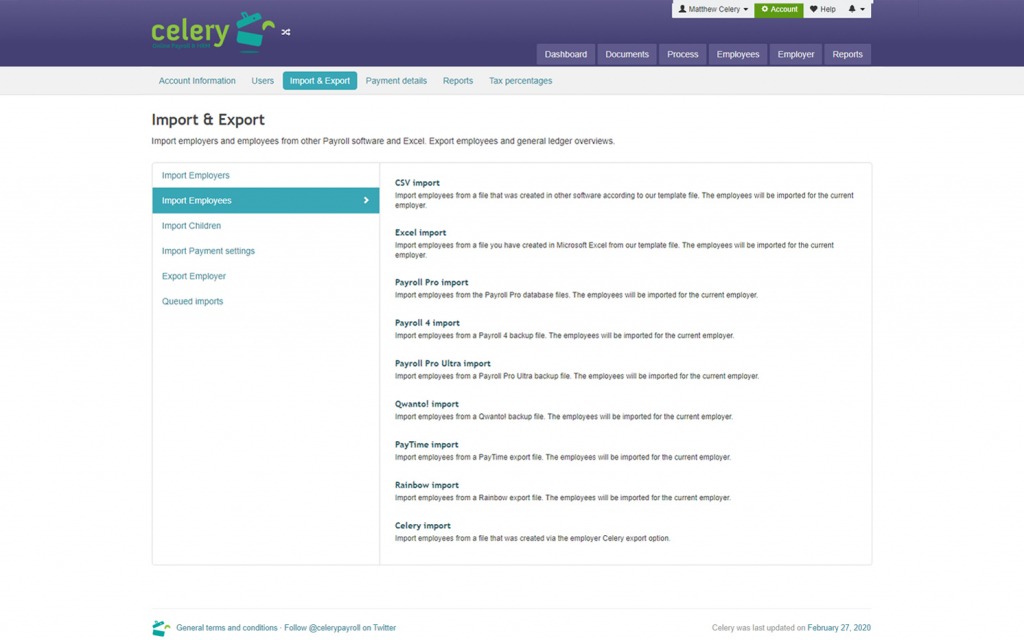Click the Import & Export page heading

coord(208,120)
